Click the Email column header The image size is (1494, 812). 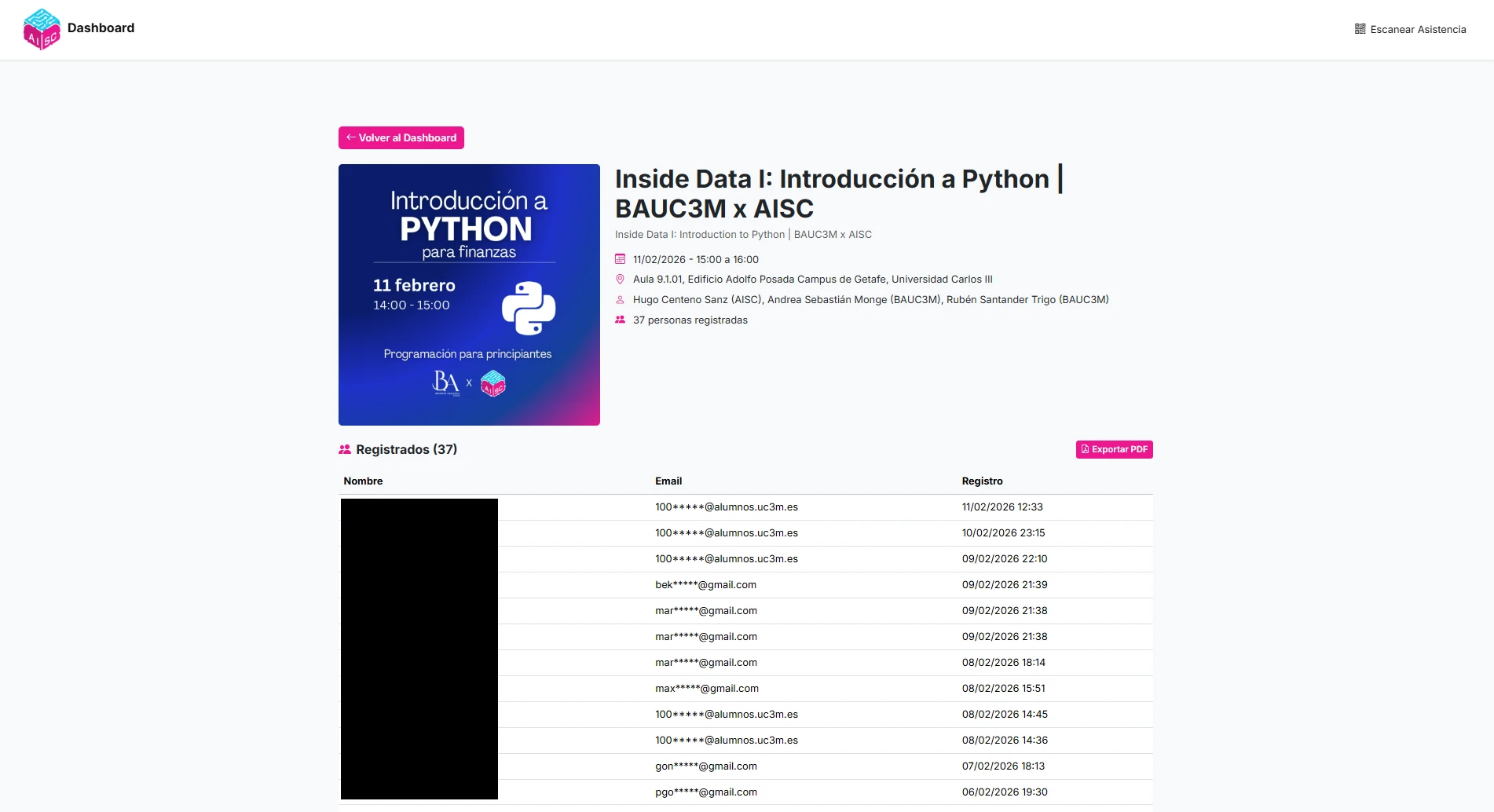(x=668, y=481)
